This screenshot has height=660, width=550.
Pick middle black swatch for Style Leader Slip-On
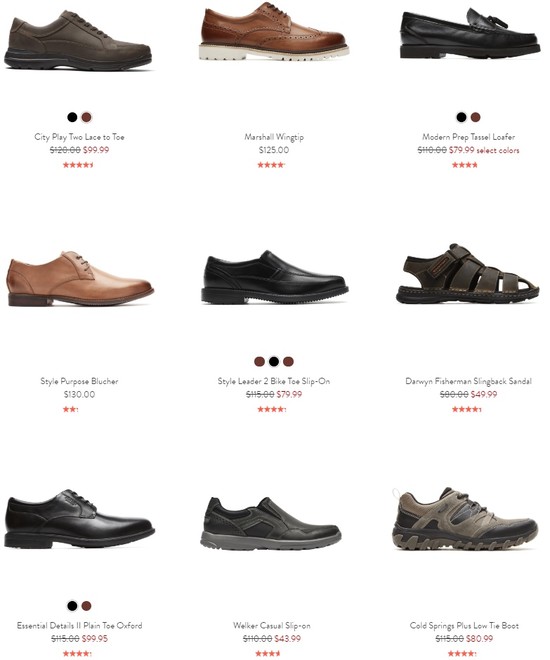[x=274, y=362]
